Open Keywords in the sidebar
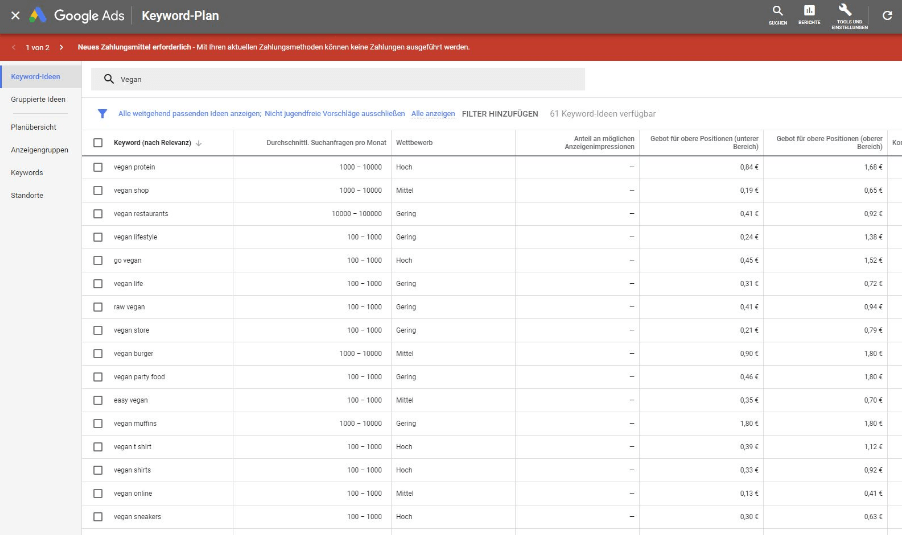This screenshot has height=543, width=902. coord(26,173)
